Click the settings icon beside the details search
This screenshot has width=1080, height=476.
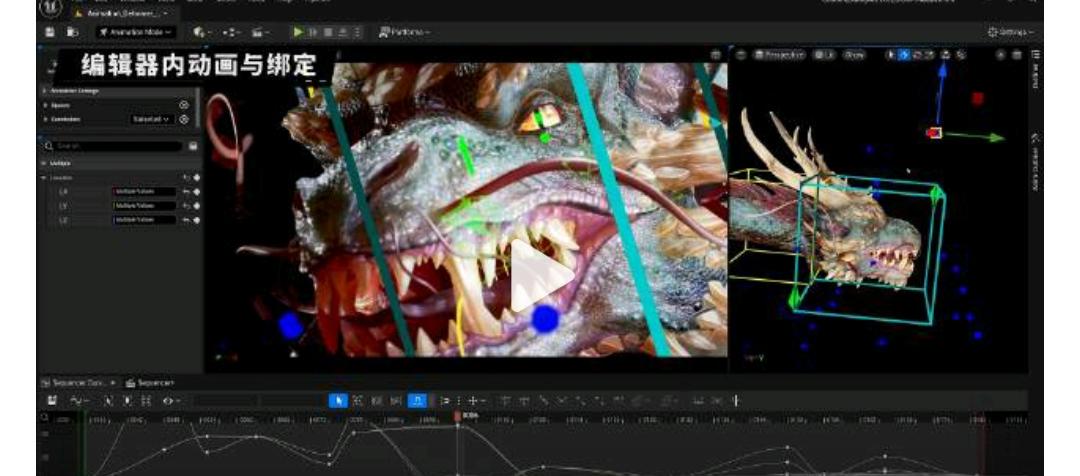click(x=193, y=146)
